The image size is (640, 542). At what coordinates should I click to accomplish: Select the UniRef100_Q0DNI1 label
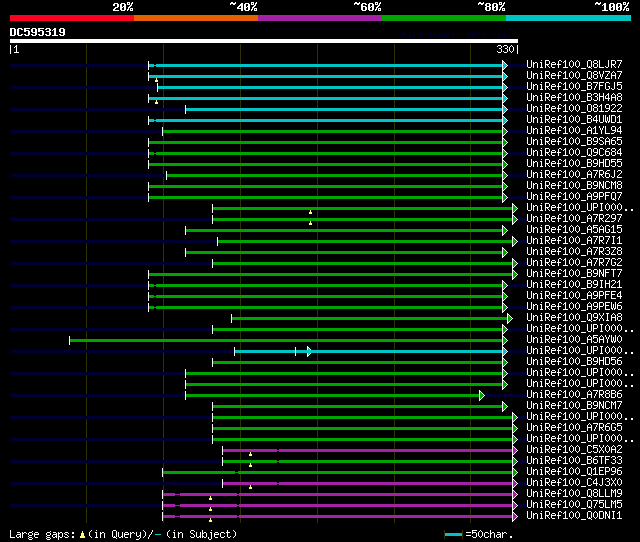(x=574, y=516)
